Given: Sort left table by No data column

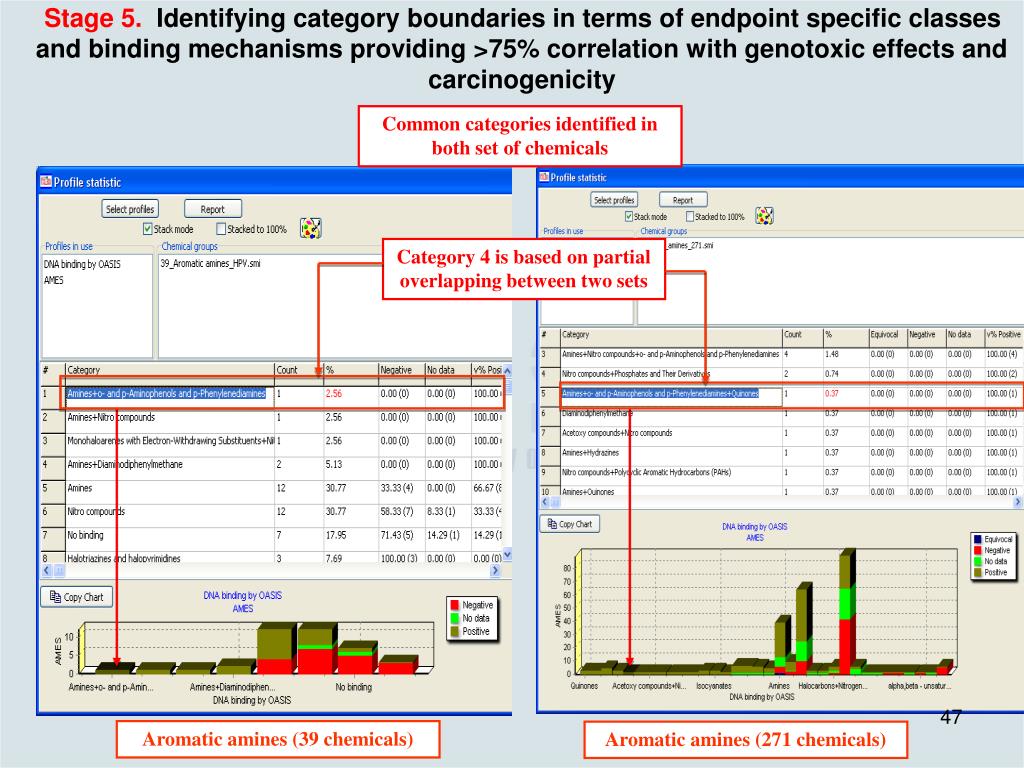Looking at the screenshot, I should tap(447, 370).
